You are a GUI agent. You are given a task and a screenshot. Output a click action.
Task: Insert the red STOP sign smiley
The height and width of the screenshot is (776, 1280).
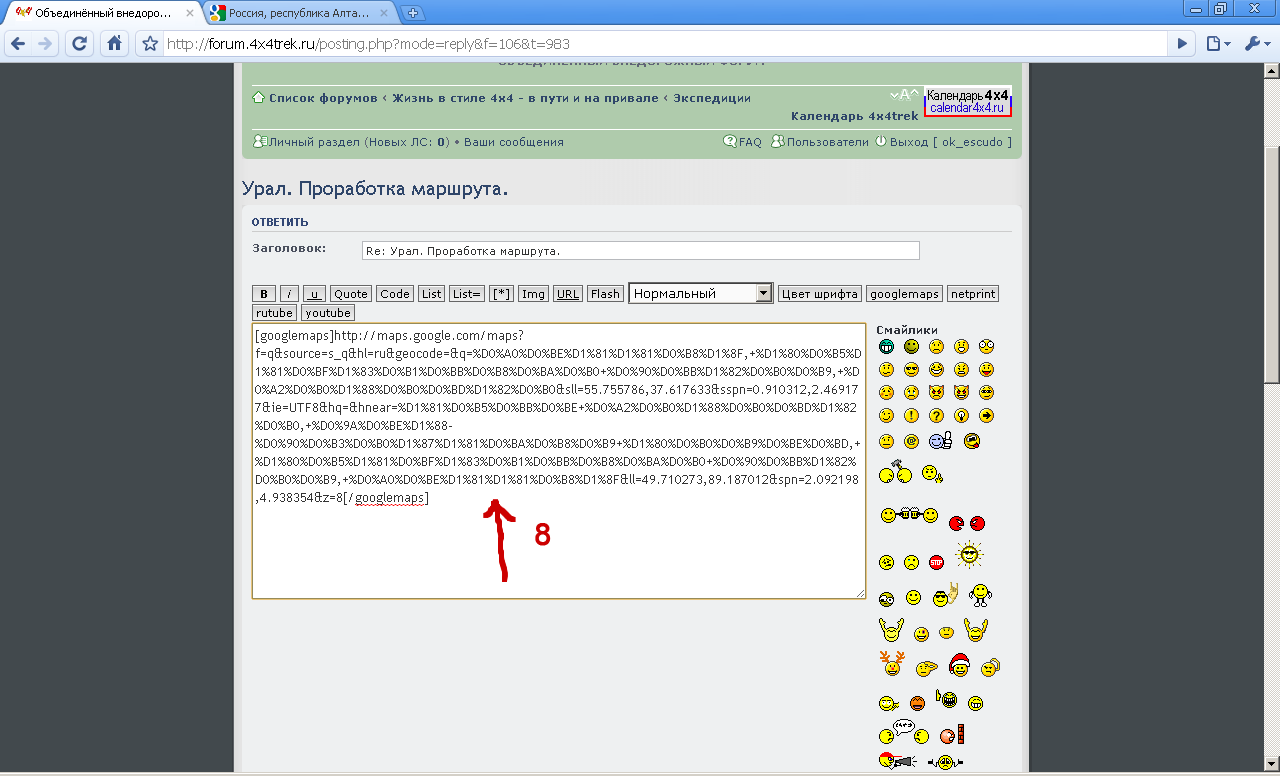point(936,562)
